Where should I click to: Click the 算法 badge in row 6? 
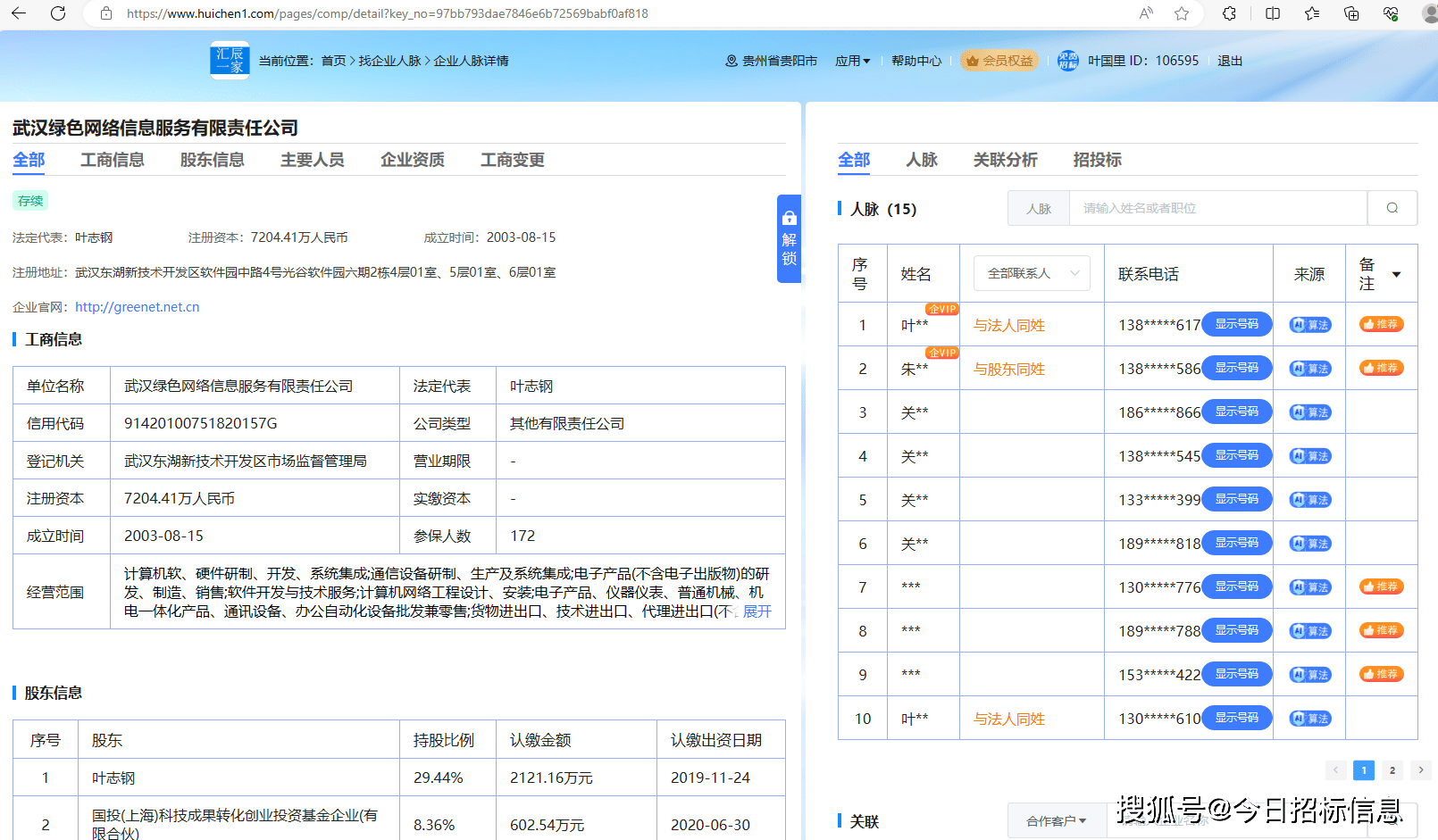tap(1310, 544)
